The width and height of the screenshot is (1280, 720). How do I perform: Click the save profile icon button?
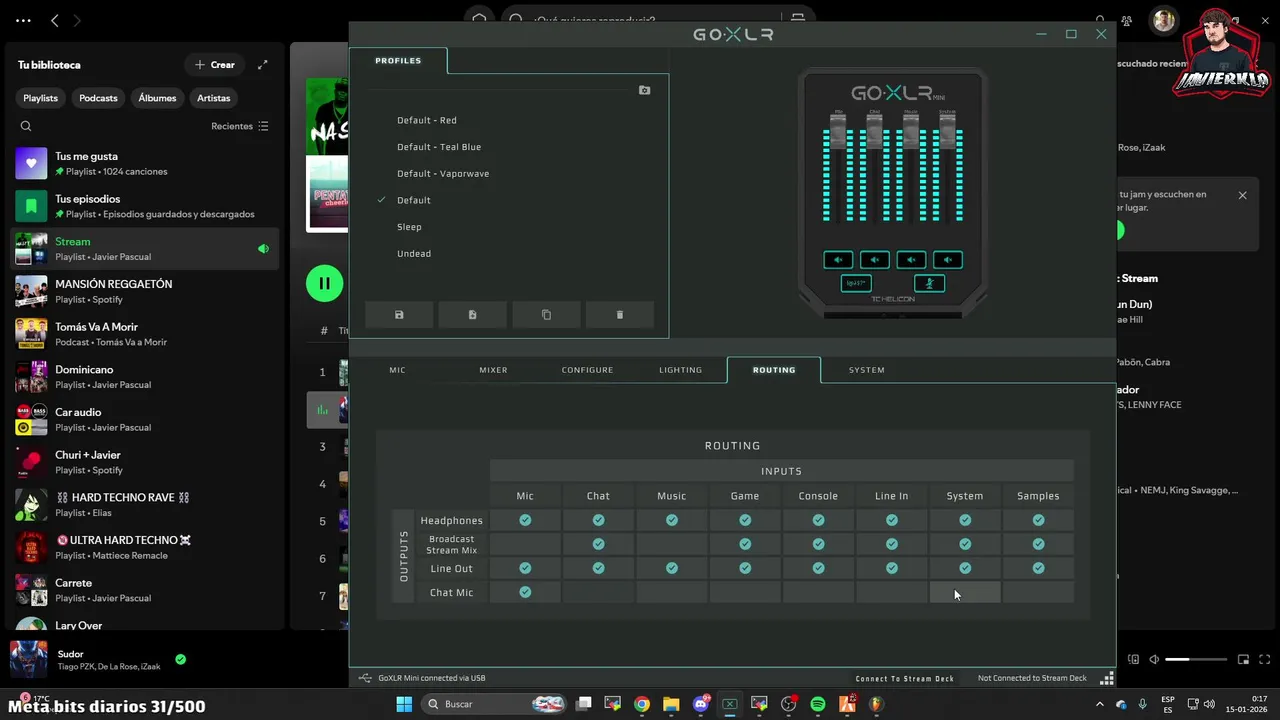[399, 315]
